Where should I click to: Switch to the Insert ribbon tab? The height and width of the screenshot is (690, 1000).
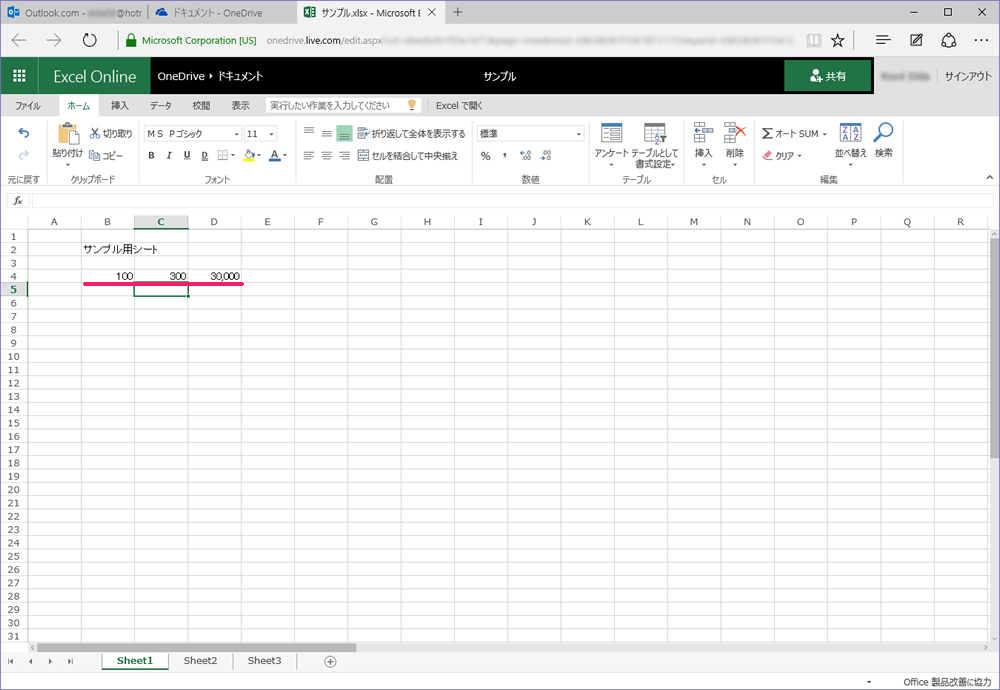(x=119, y=105)
